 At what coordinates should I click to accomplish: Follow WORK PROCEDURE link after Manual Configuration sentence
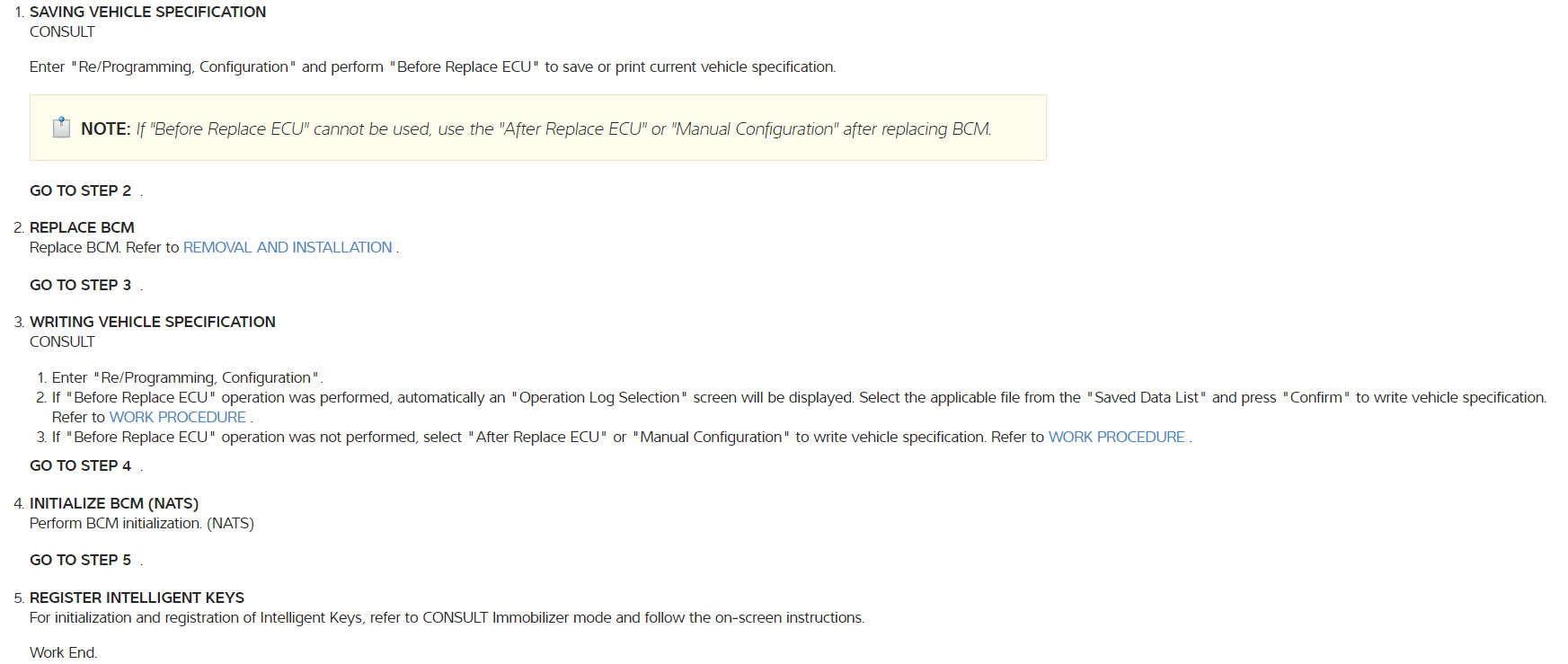(1116, 437)
